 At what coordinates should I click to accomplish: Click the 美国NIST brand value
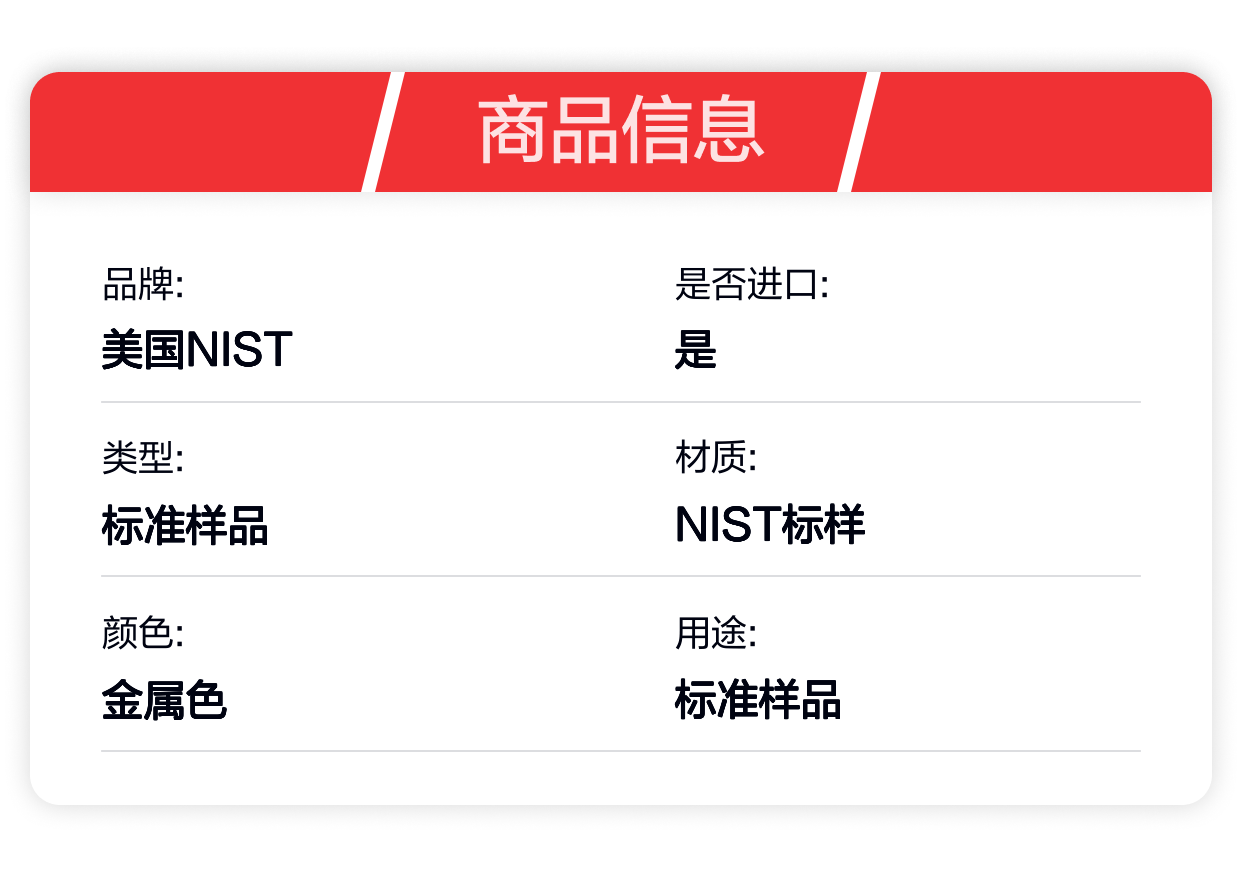coord(197,350)
